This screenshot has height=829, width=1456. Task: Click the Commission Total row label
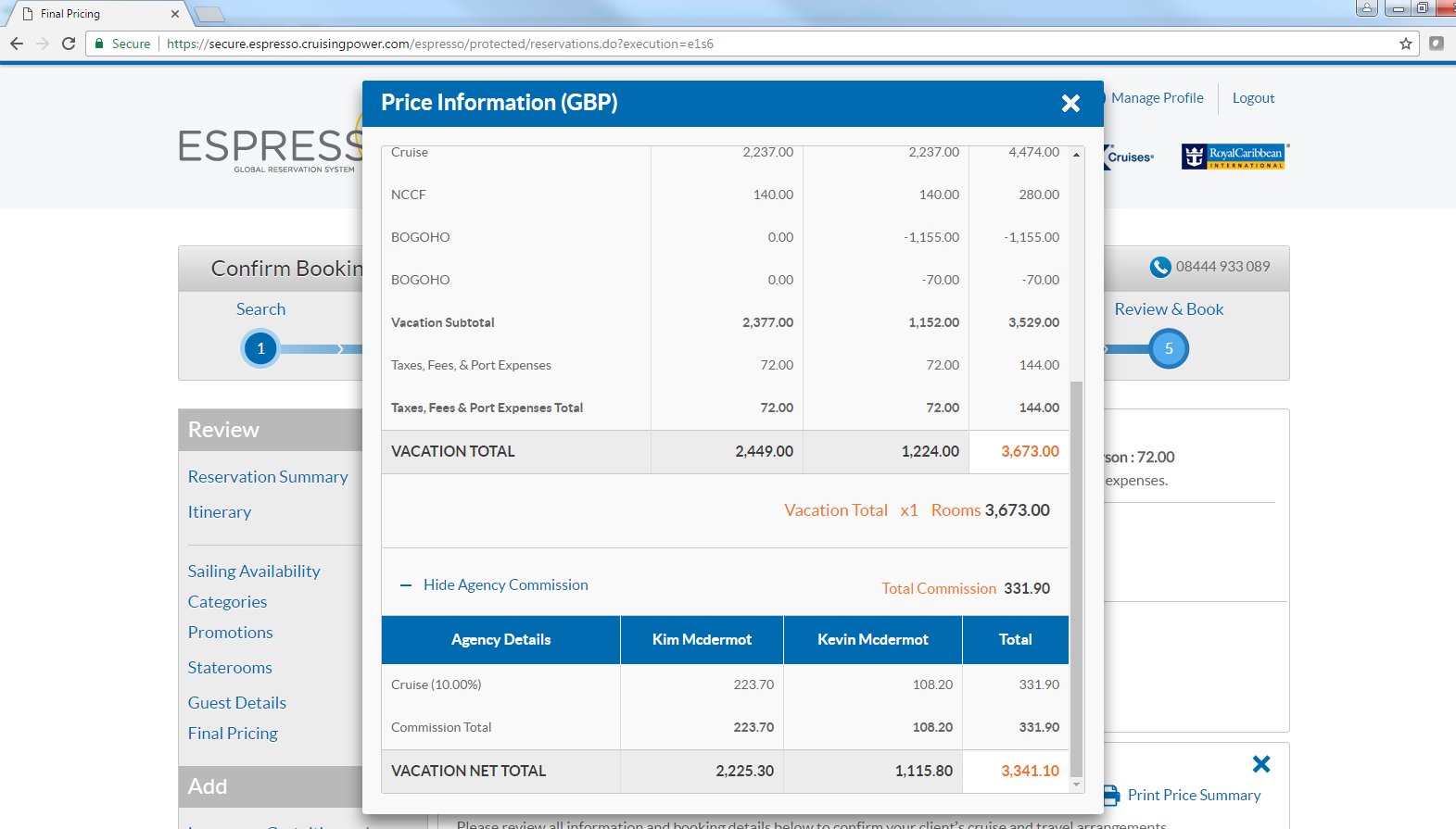click(x=441, y=728)
